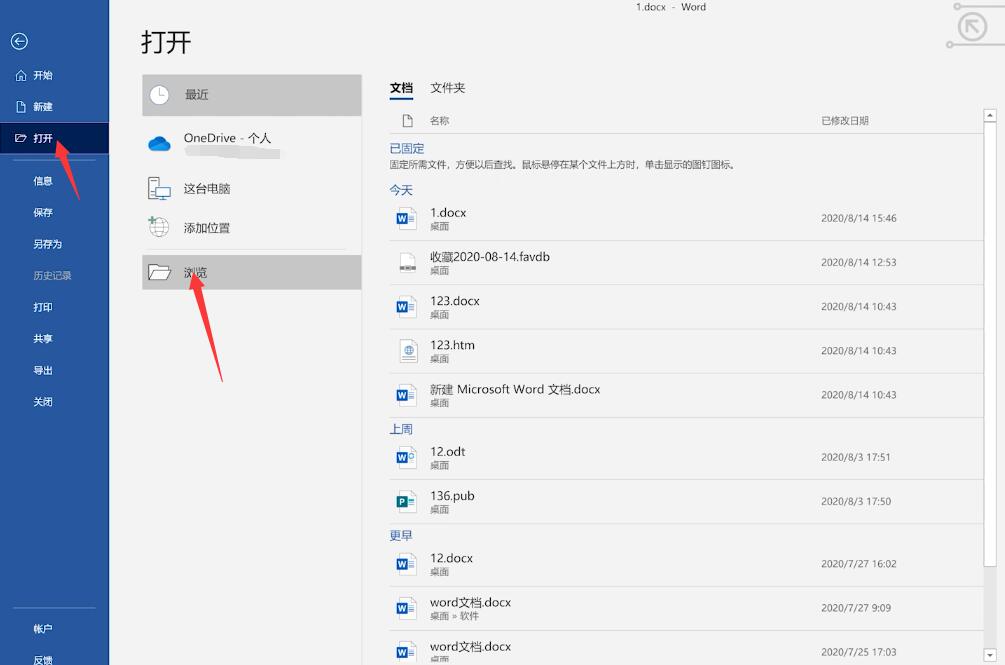The image size is (1005, 665).
Task: Click the Home icon beside 开始
Action: point(21,76)
